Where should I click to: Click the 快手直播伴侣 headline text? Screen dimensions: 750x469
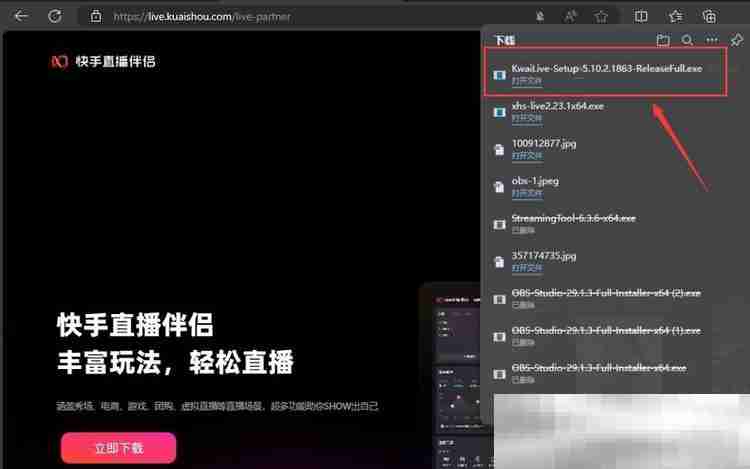pyautogui.click(x=135, y=325)
